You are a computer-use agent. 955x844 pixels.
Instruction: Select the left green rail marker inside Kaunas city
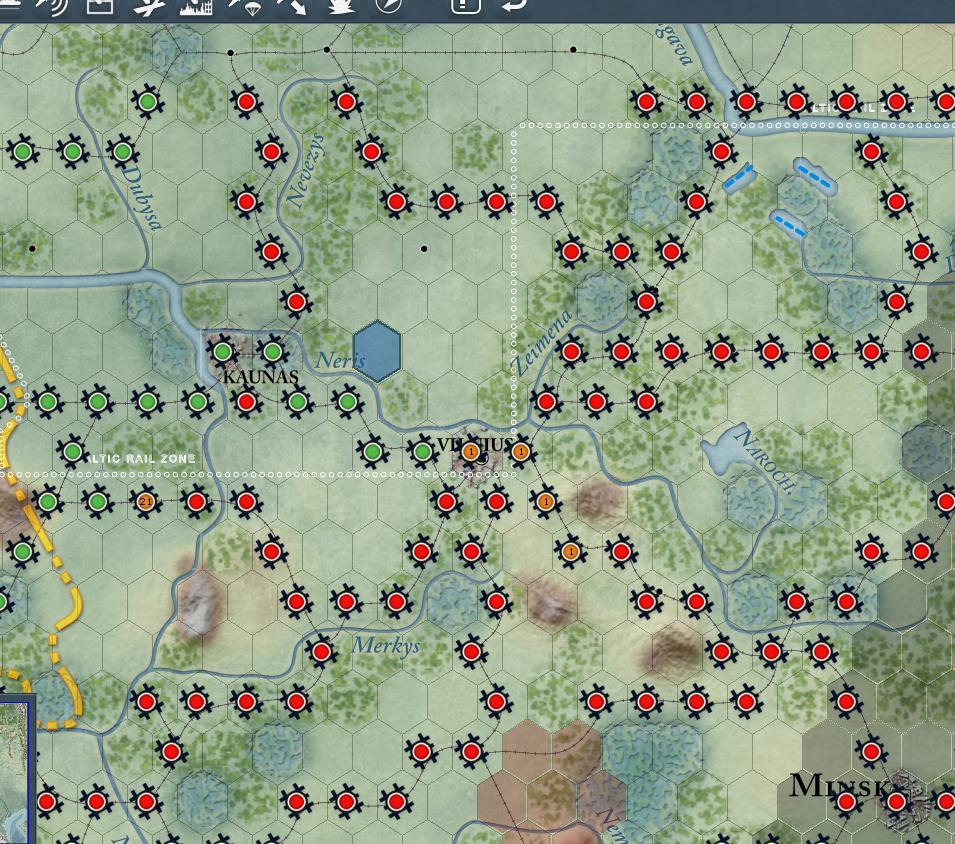[x=222, y=351]
